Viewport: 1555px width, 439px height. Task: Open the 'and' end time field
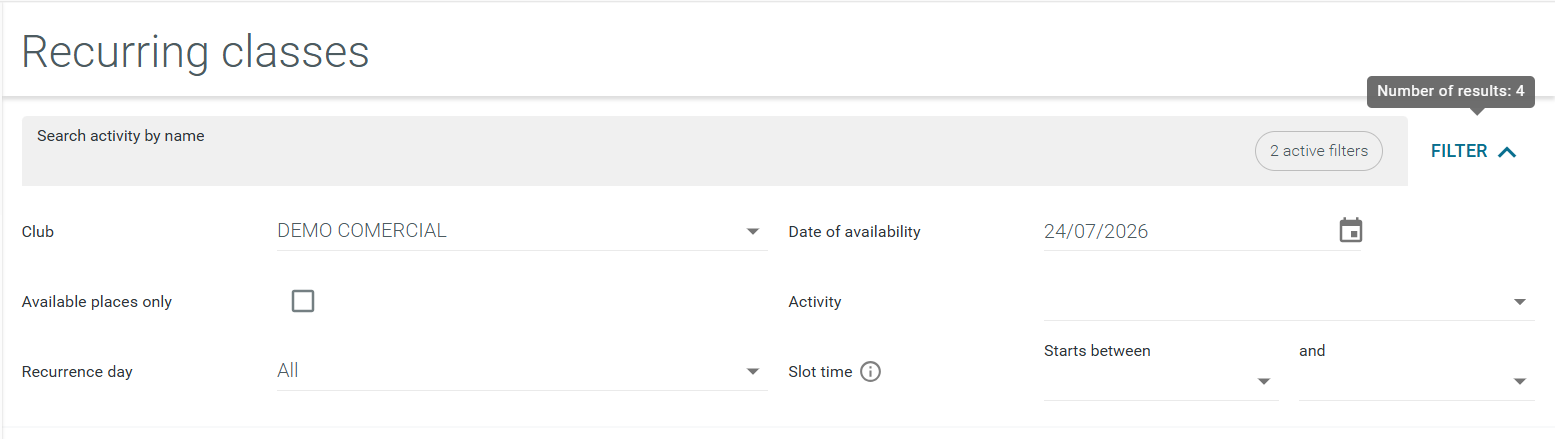click(x=1416, y=381)
